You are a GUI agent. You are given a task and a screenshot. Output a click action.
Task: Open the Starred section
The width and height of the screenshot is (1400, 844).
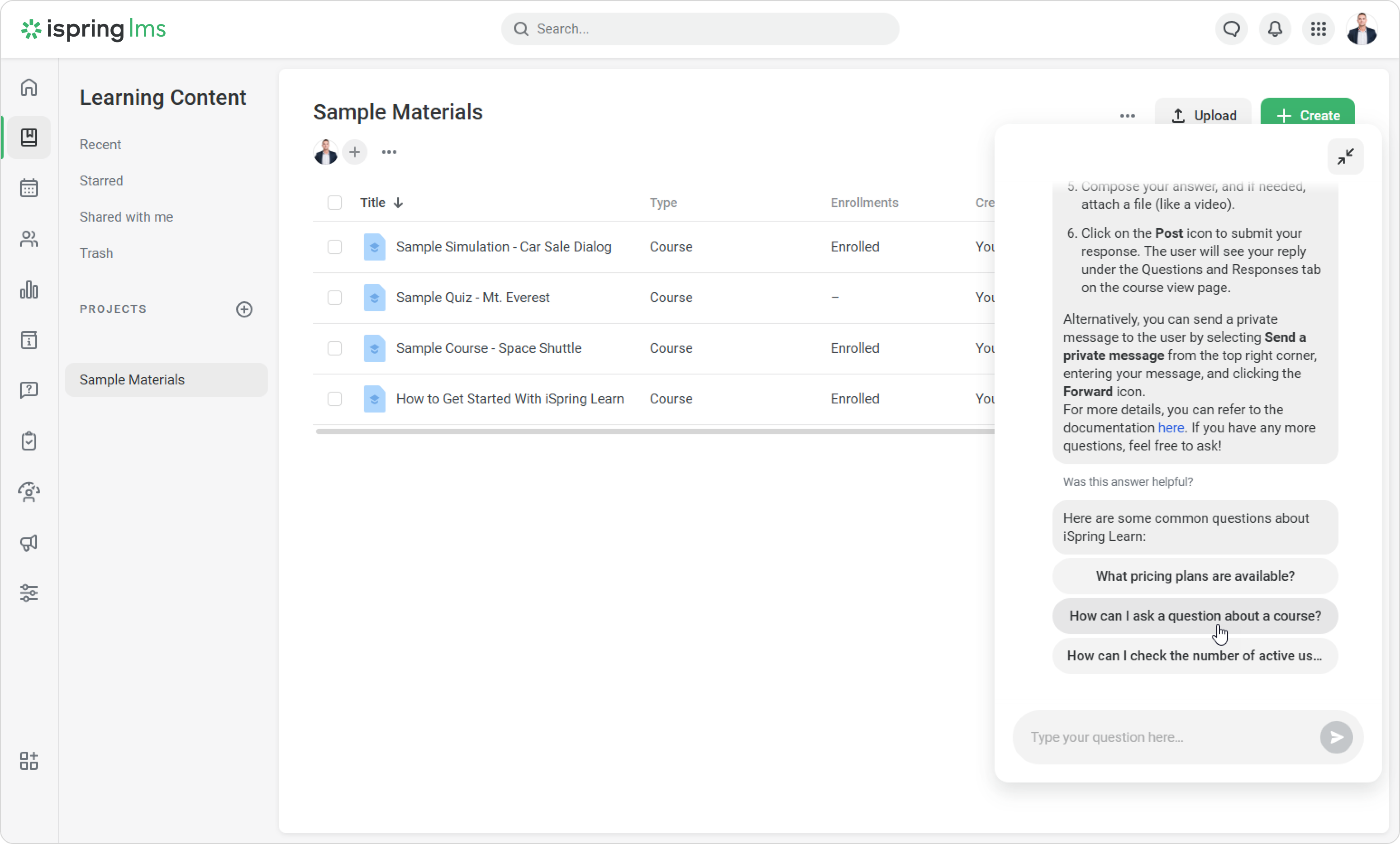(x=101, y=180)
